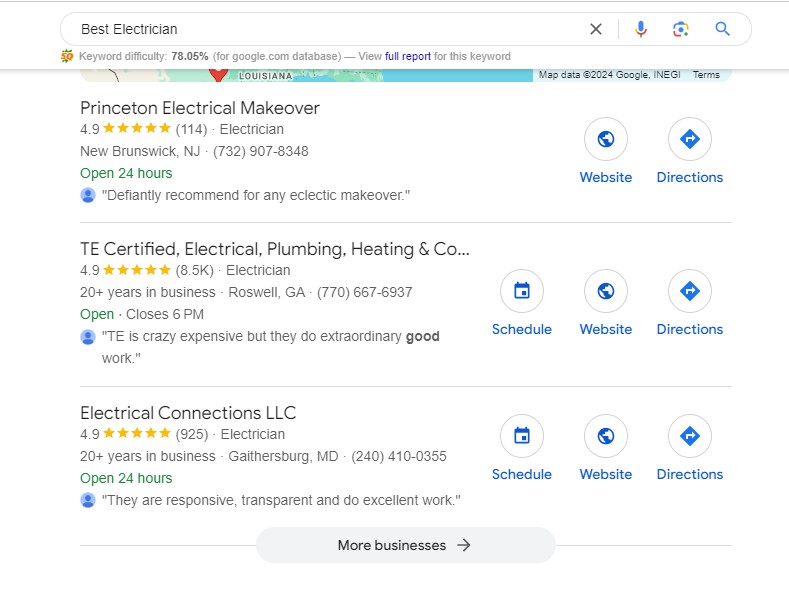Image resolution: width=789 pixels, height=596 pixels.
Task: Click the blue magnifier search icon
Action: pyautogui.click(x=723, y=29)
